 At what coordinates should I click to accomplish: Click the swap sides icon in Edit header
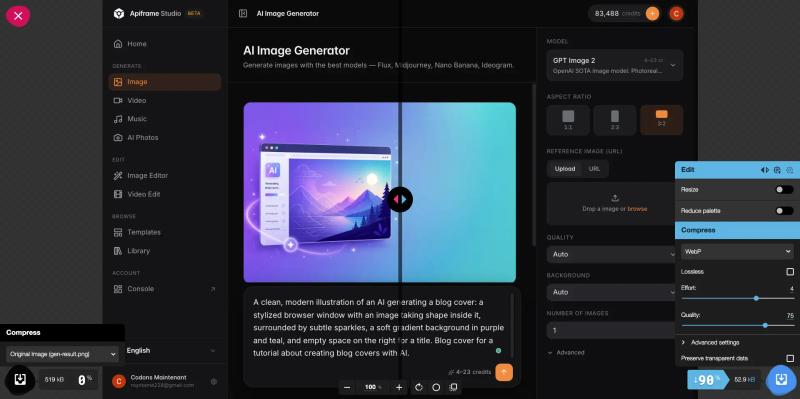click(x=764, y=170)
